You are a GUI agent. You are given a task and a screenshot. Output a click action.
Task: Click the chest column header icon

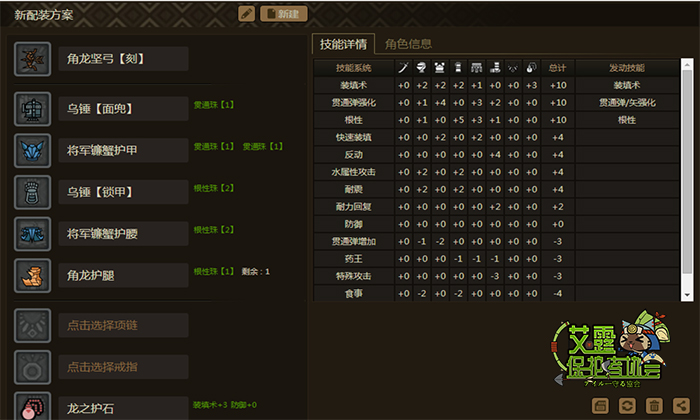[x=440, y=68]
